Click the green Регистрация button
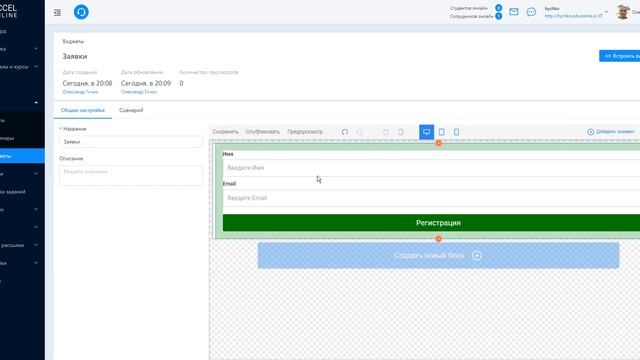The width and height of the screenshot is (640, 360). [431, 223]
